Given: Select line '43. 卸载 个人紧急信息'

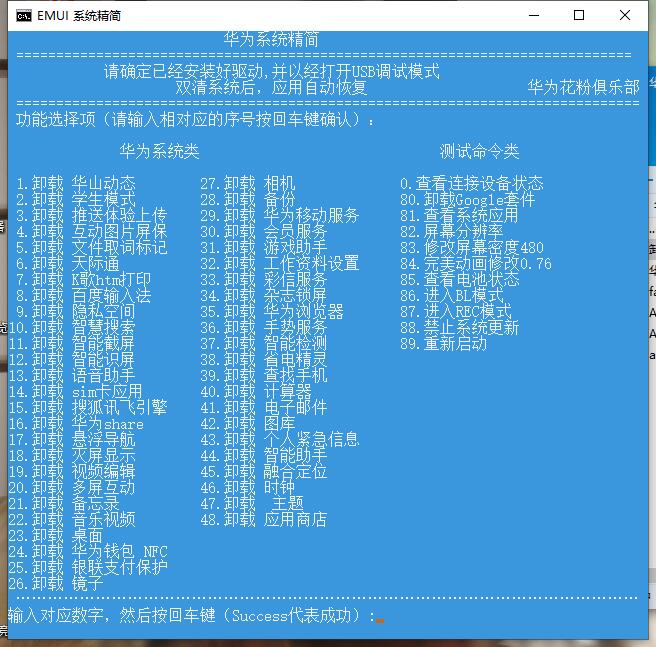Looking at the screenshot, I should coord(279,440).
